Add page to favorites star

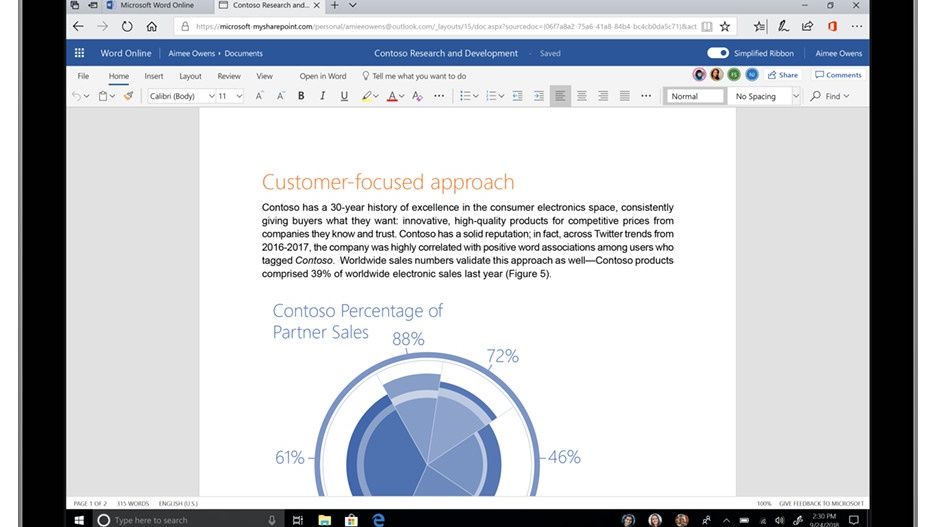click(725, 26)
